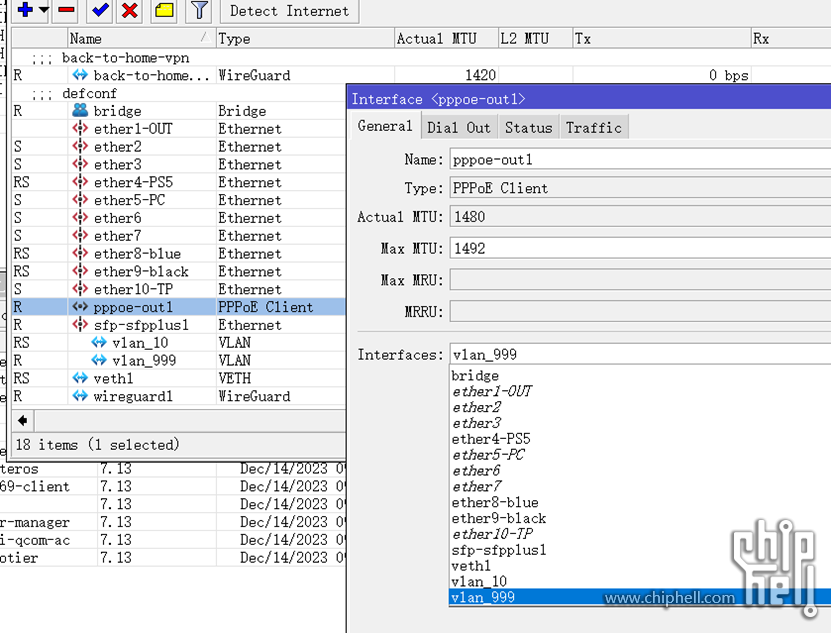The height and width of the screenshot is (633, 831).
Task: Click the ether6 Ethernet icon
Action: pos(80,218)
